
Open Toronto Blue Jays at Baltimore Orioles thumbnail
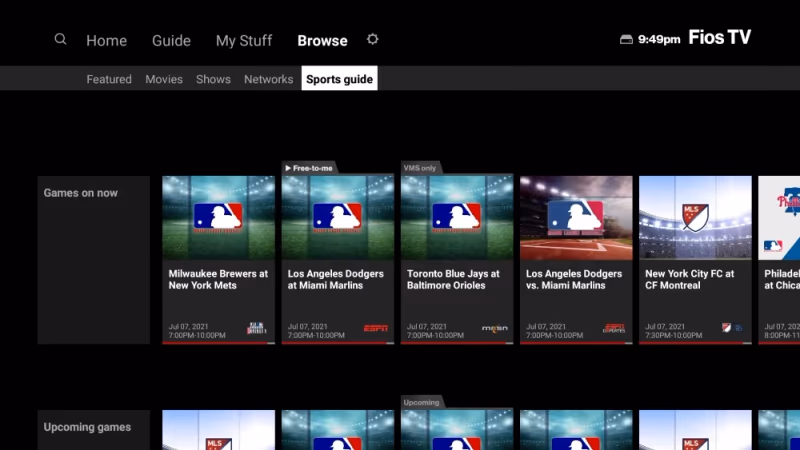click(x=457, y=218)
